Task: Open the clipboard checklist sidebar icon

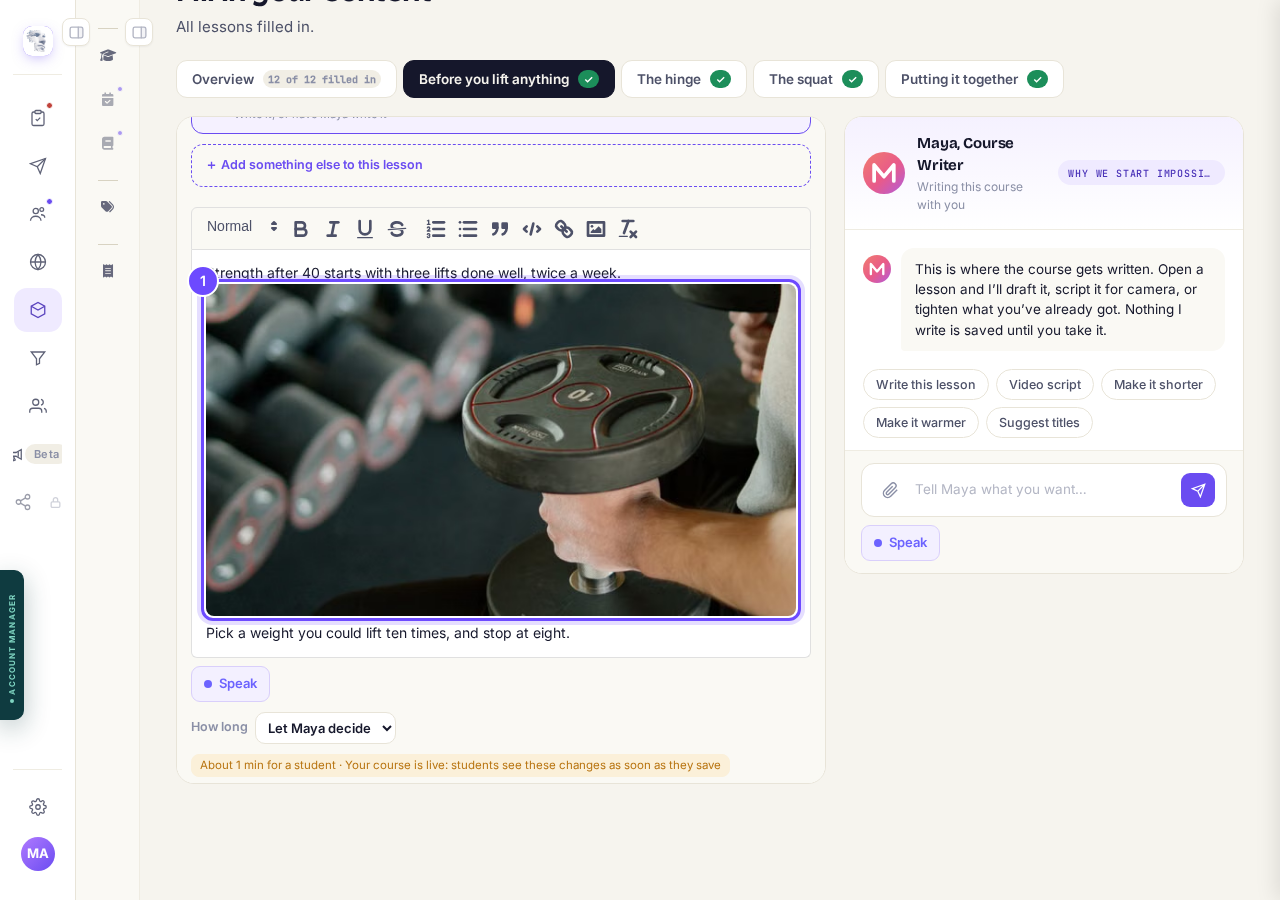Action: click(x=38, y=118)
